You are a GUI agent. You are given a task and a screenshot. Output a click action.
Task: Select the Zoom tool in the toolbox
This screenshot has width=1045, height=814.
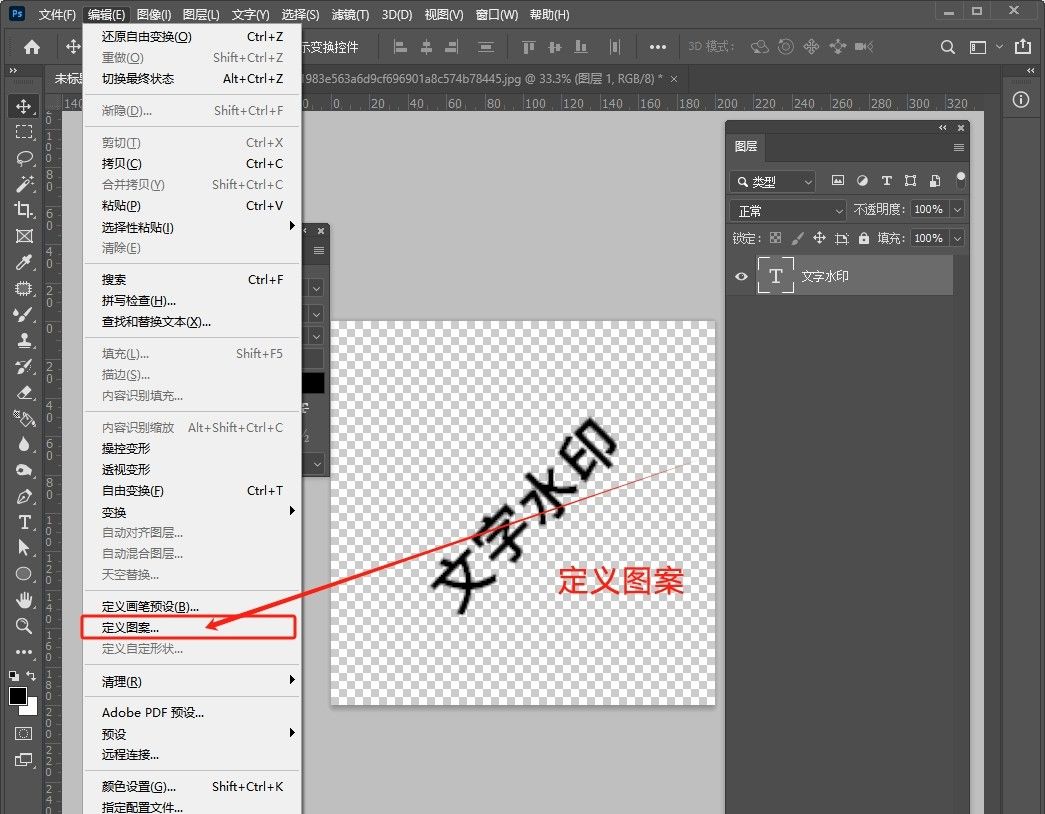click(24, 625)
